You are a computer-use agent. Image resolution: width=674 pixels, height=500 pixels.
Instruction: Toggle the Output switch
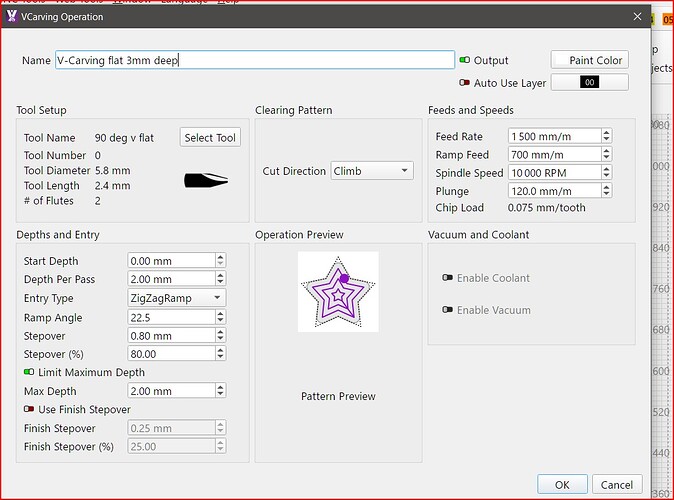pyautogui.click(x=464, y=60)
